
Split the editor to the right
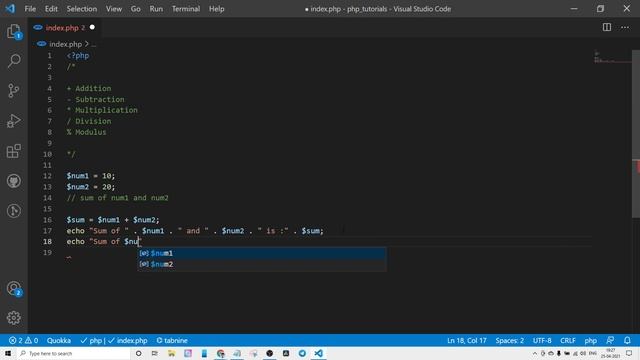tap(607, 27)
